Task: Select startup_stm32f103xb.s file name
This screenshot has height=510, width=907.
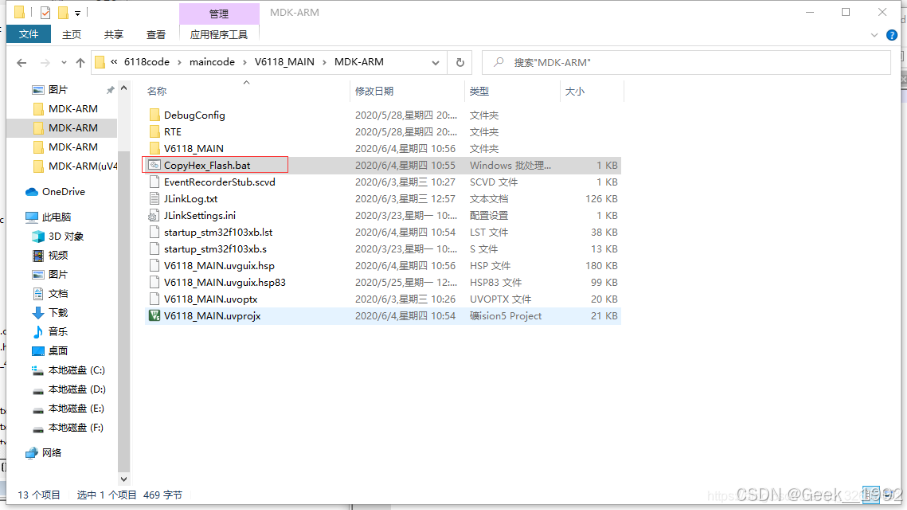Action: [215, 249]
